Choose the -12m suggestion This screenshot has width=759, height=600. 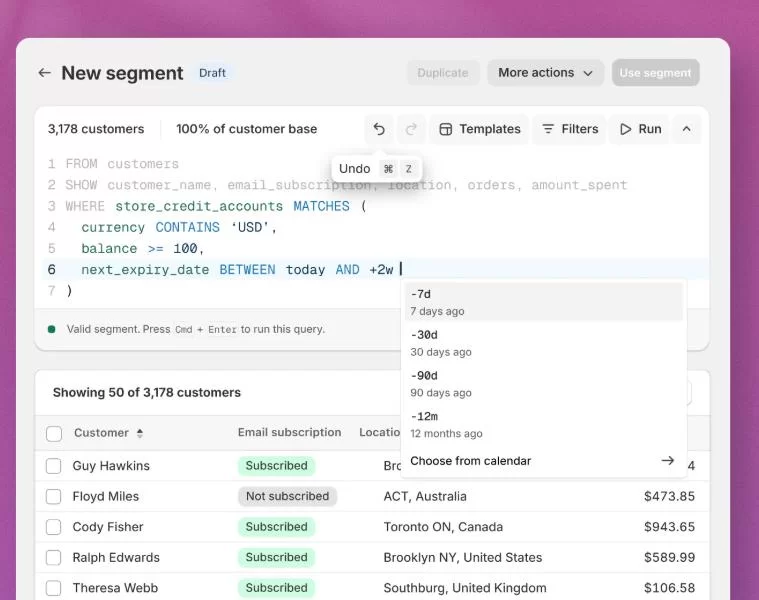pos(544,424)
